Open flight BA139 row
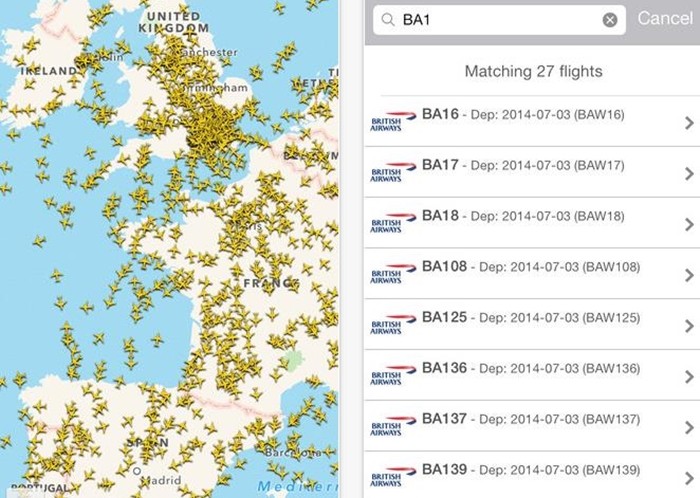Screen dimensions: 700x498 [532, 475]
